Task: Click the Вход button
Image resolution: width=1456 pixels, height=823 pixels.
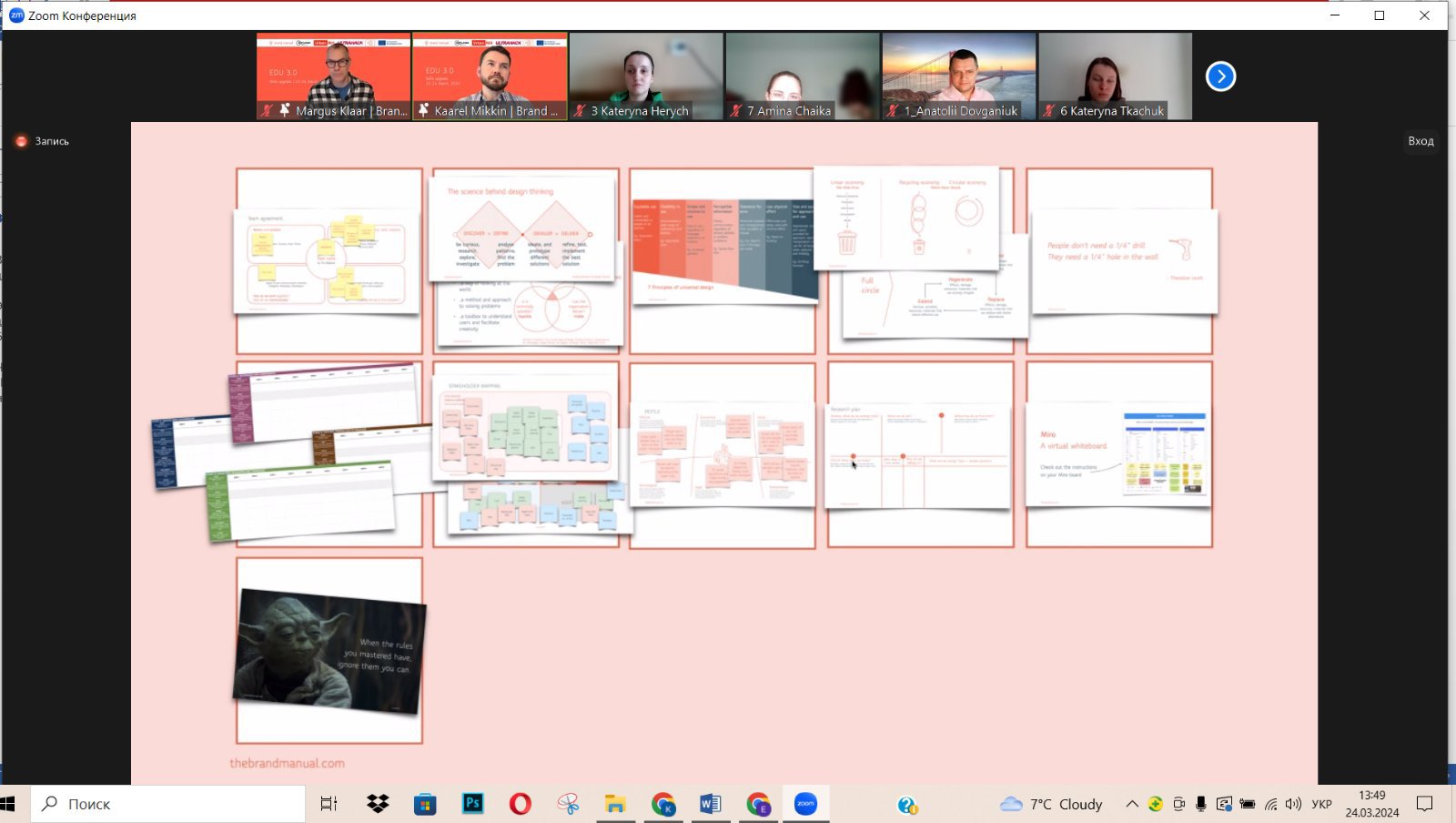Action: (1421, 141)
